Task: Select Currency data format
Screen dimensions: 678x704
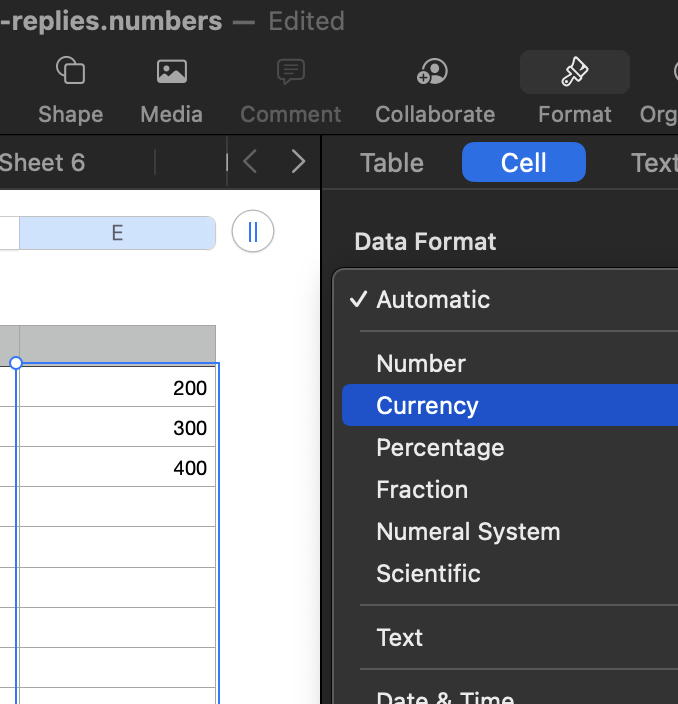Action: coord(427,406)
